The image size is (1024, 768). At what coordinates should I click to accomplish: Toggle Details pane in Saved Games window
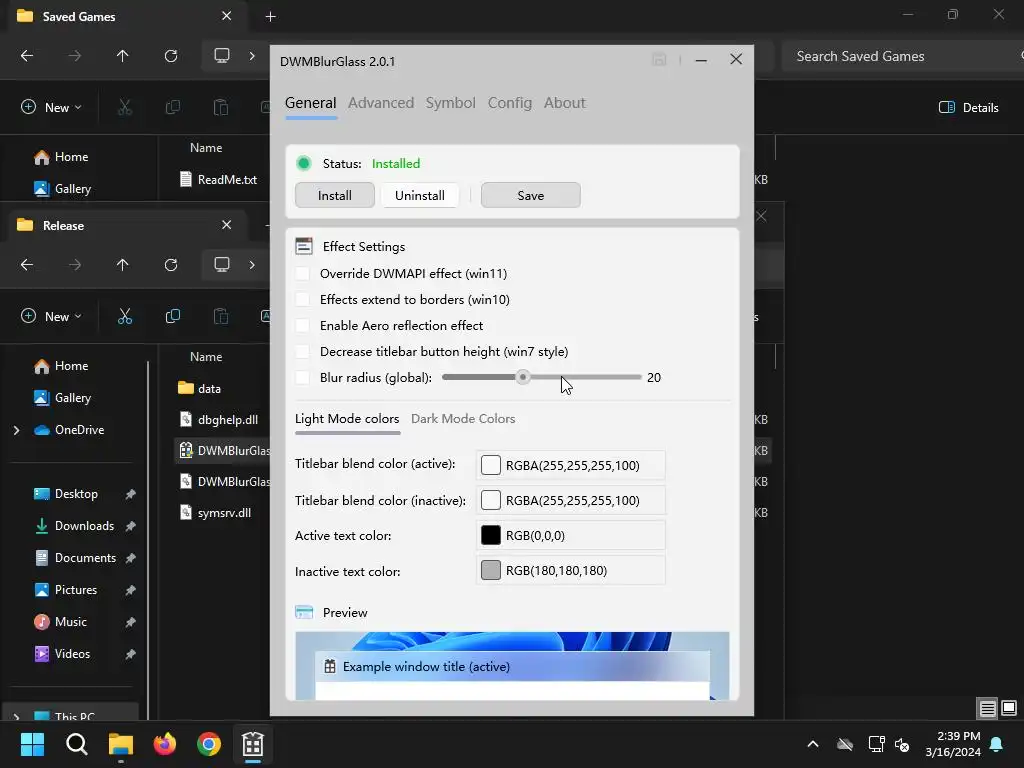click(968, 107)
